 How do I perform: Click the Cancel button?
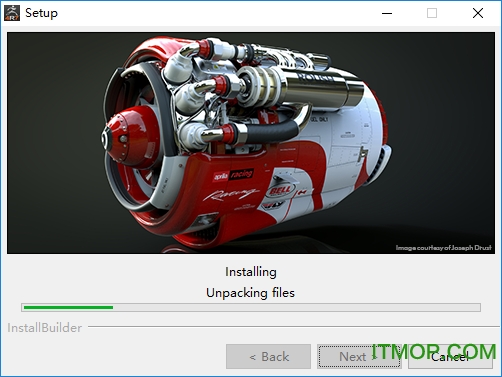(x=450, y=356)
